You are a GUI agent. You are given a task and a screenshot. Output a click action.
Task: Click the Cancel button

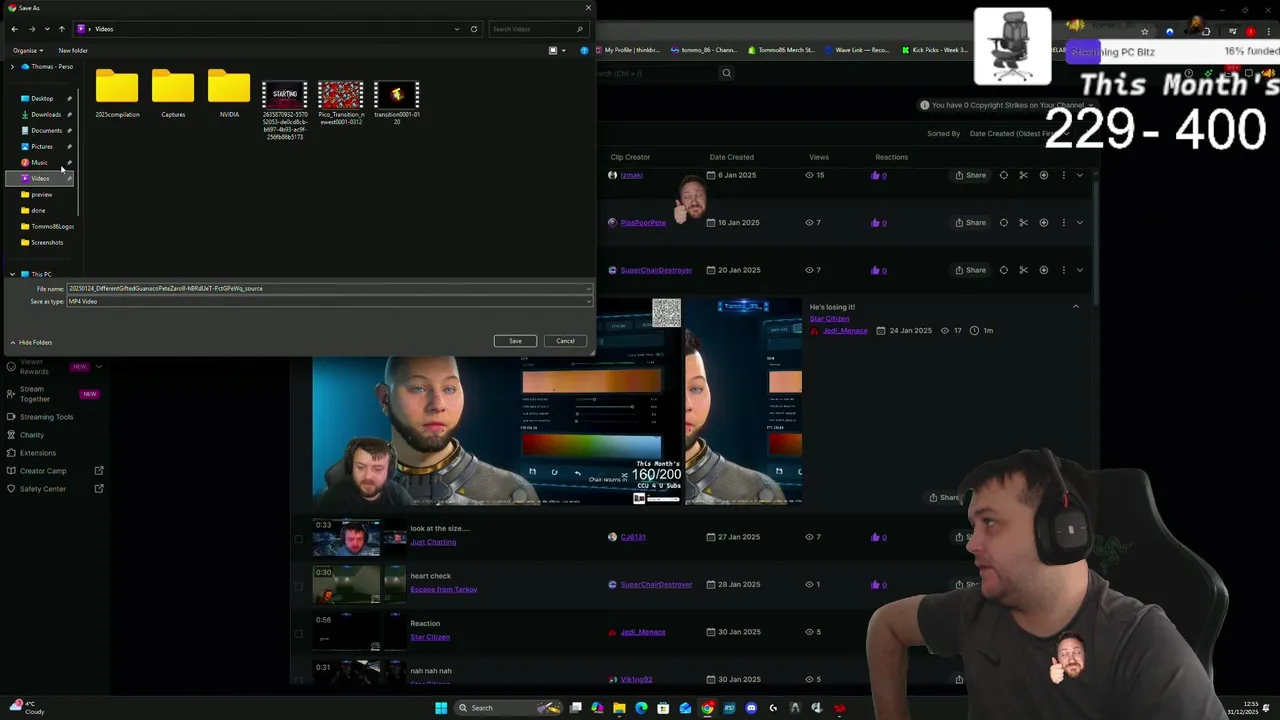(x=565, y=341)
